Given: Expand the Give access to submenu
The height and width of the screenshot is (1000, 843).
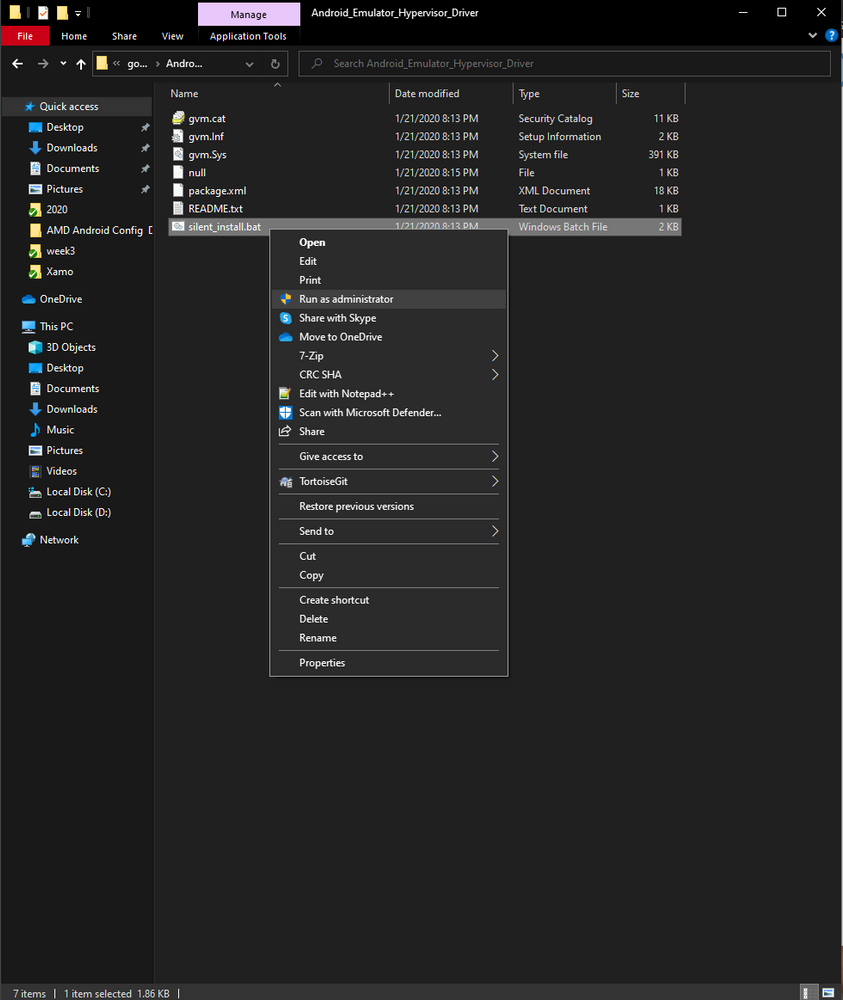Looking at the screenshot, I should pos(388,456).
